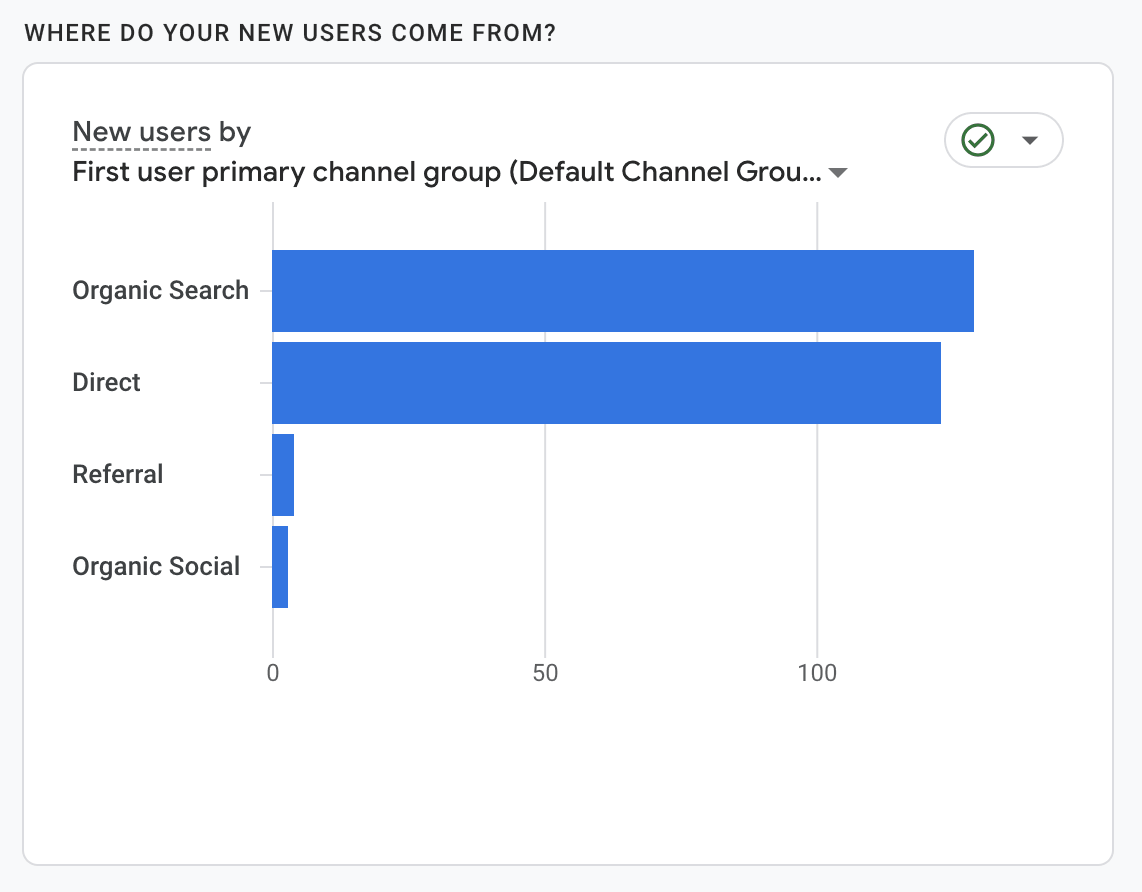Viewport: 1142px width, 892px height.
Task: Click the tick mark beside Referral label
Action: coord(265,475)
